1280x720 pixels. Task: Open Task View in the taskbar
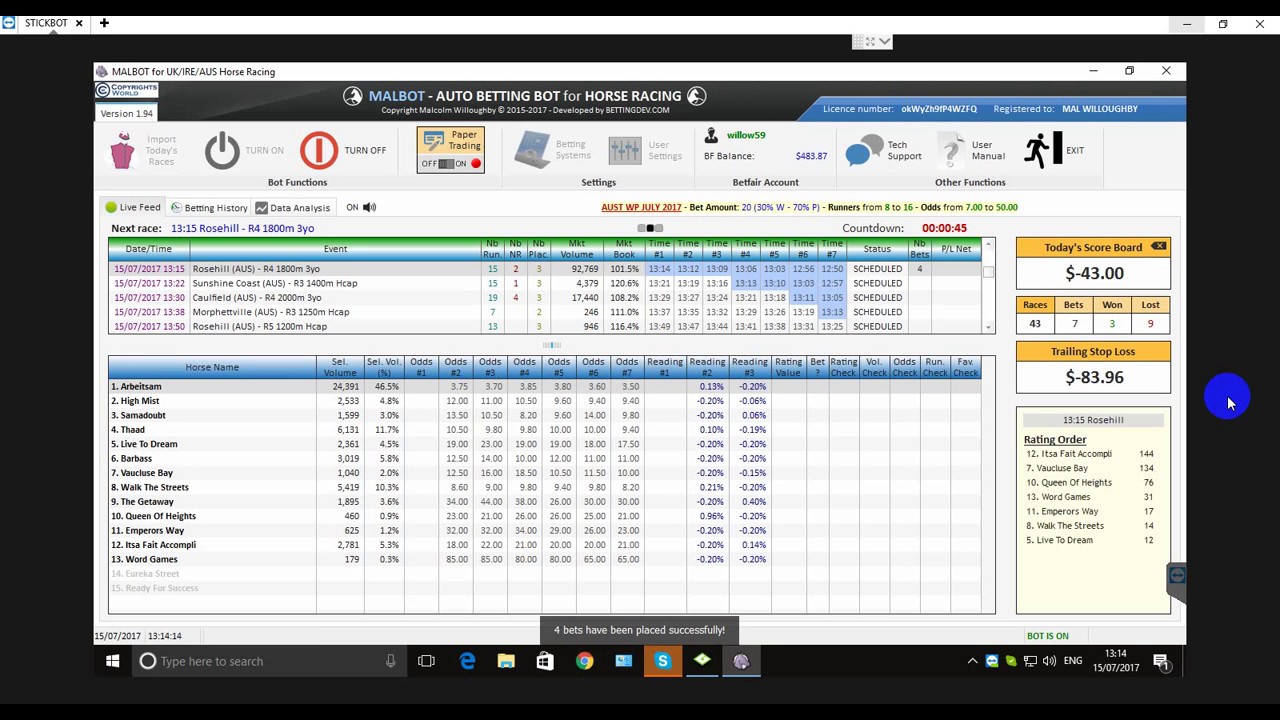pyautogui.click(x=426, y=661)
